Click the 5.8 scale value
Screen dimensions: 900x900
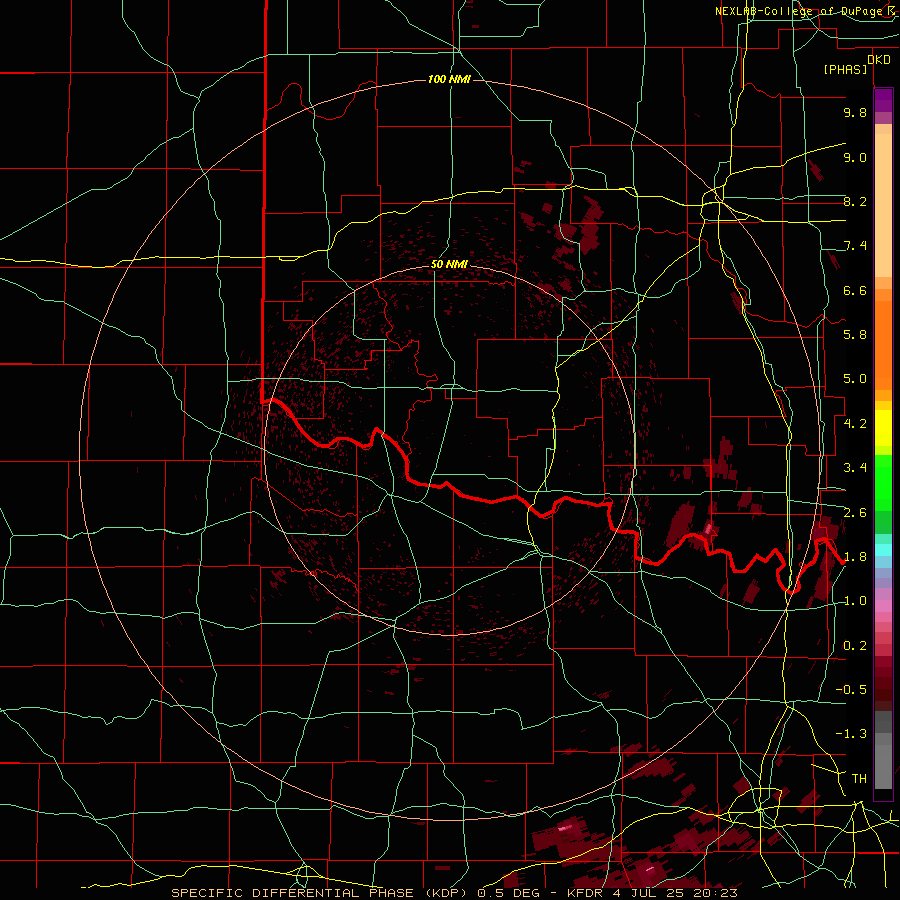[855, 335]
